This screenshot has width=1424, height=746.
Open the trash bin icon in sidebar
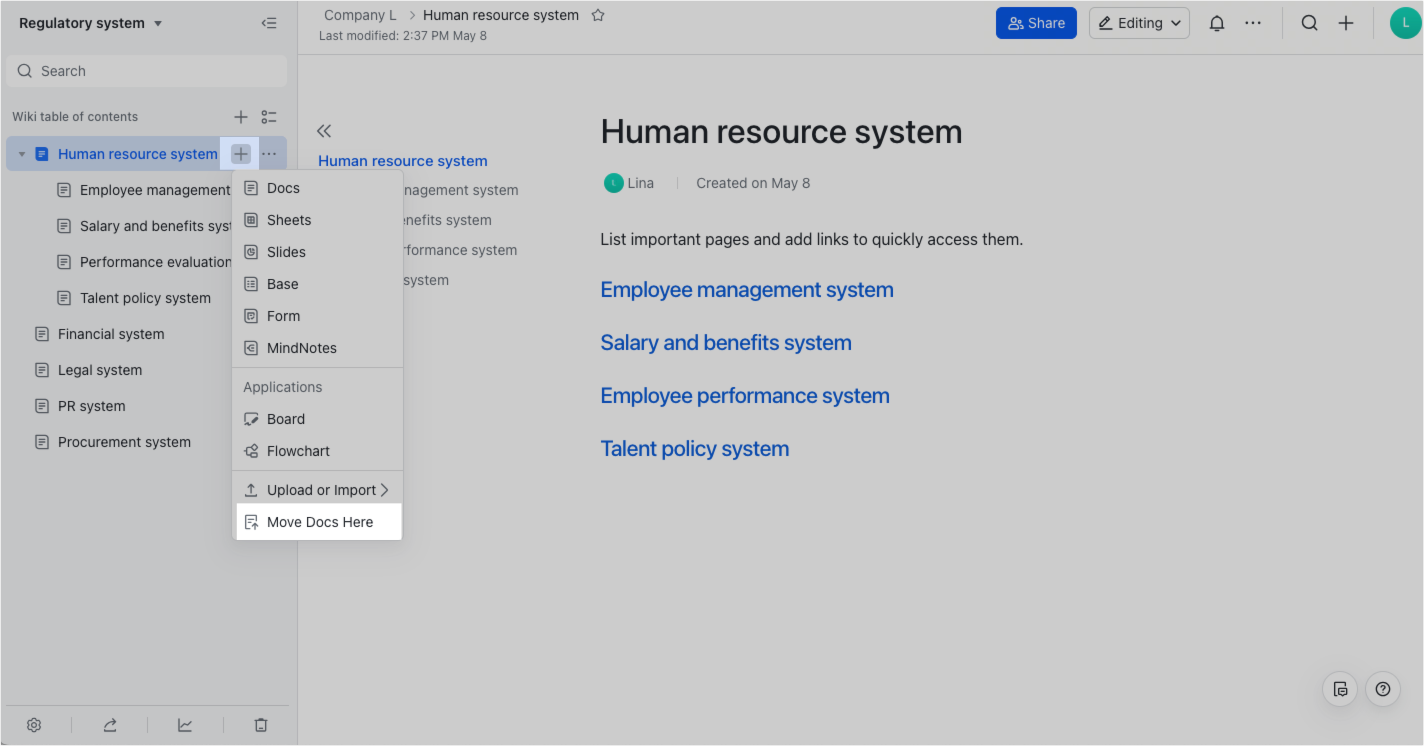pyautogui.click(x=261, y=725)
